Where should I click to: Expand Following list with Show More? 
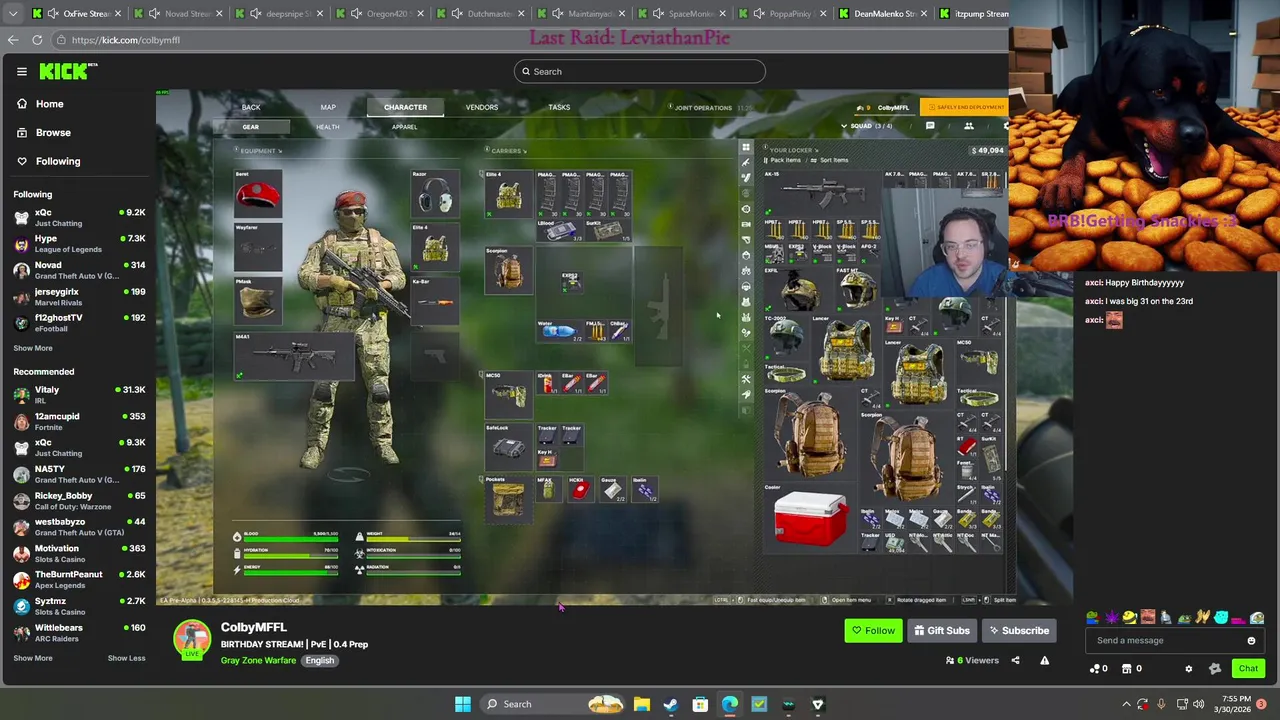pos(33,348)
